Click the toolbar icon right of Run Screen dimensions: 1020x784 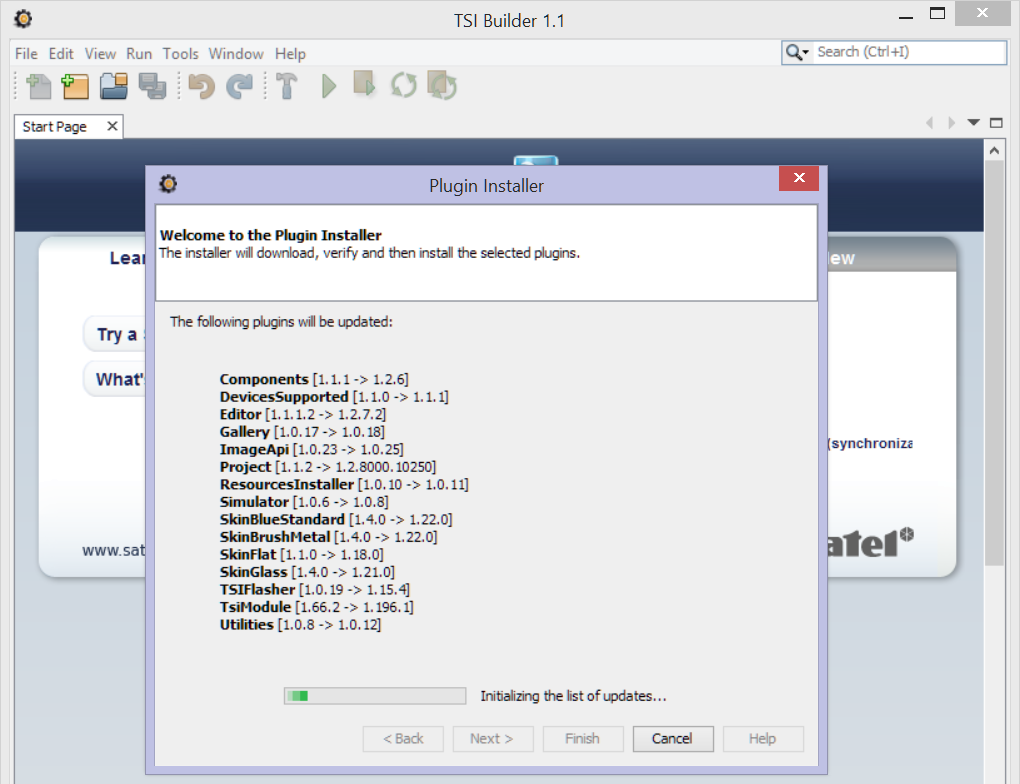click(364, 85)
